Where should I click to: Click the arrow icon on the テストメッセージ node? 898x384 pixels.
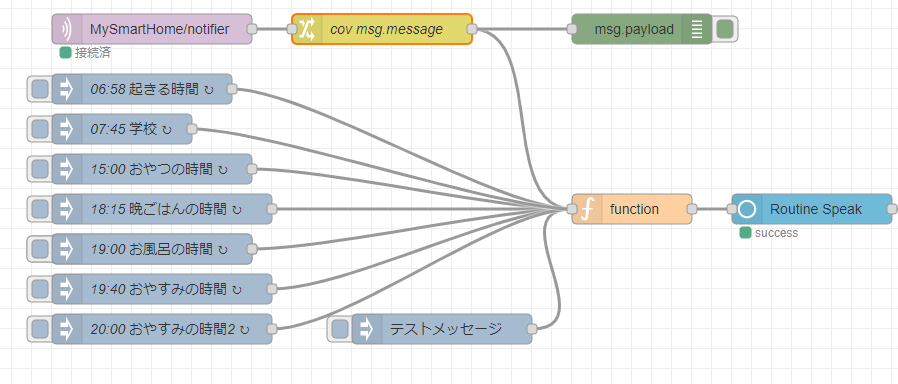pyautogui.click(x=367, y=329)
